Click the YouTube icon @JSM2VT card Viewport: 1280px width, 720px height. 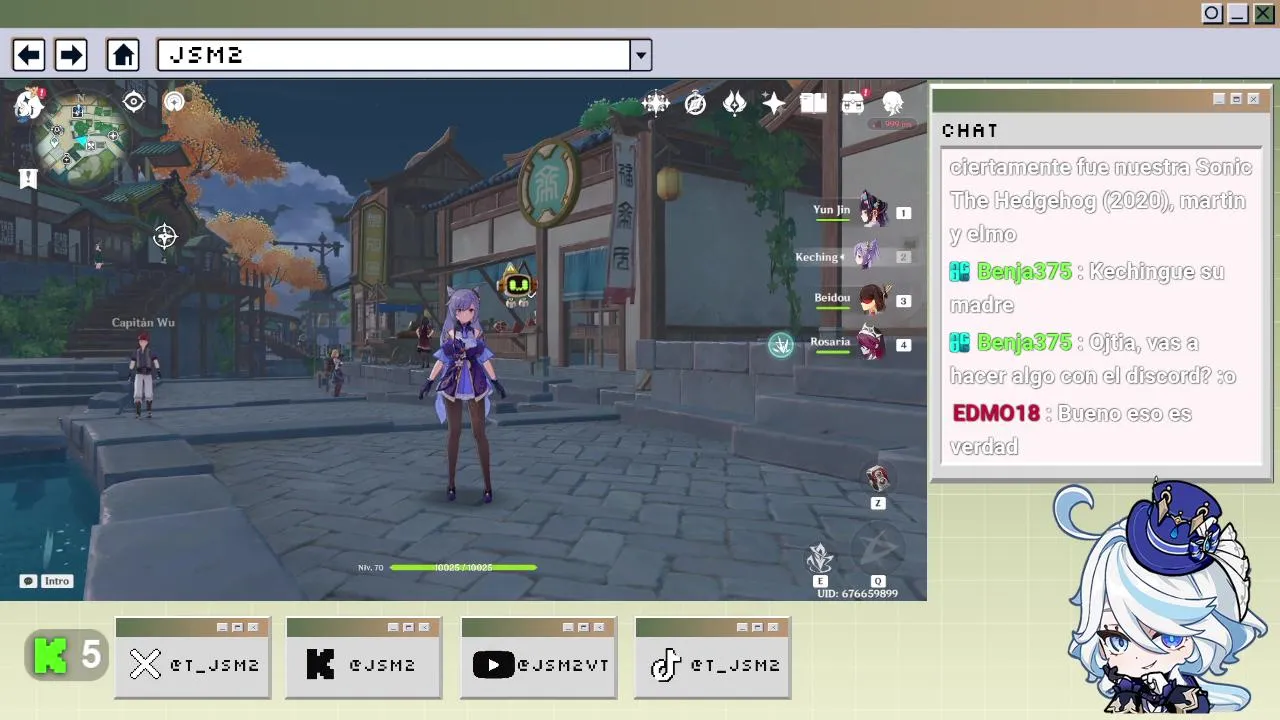[x=493, y=665]
